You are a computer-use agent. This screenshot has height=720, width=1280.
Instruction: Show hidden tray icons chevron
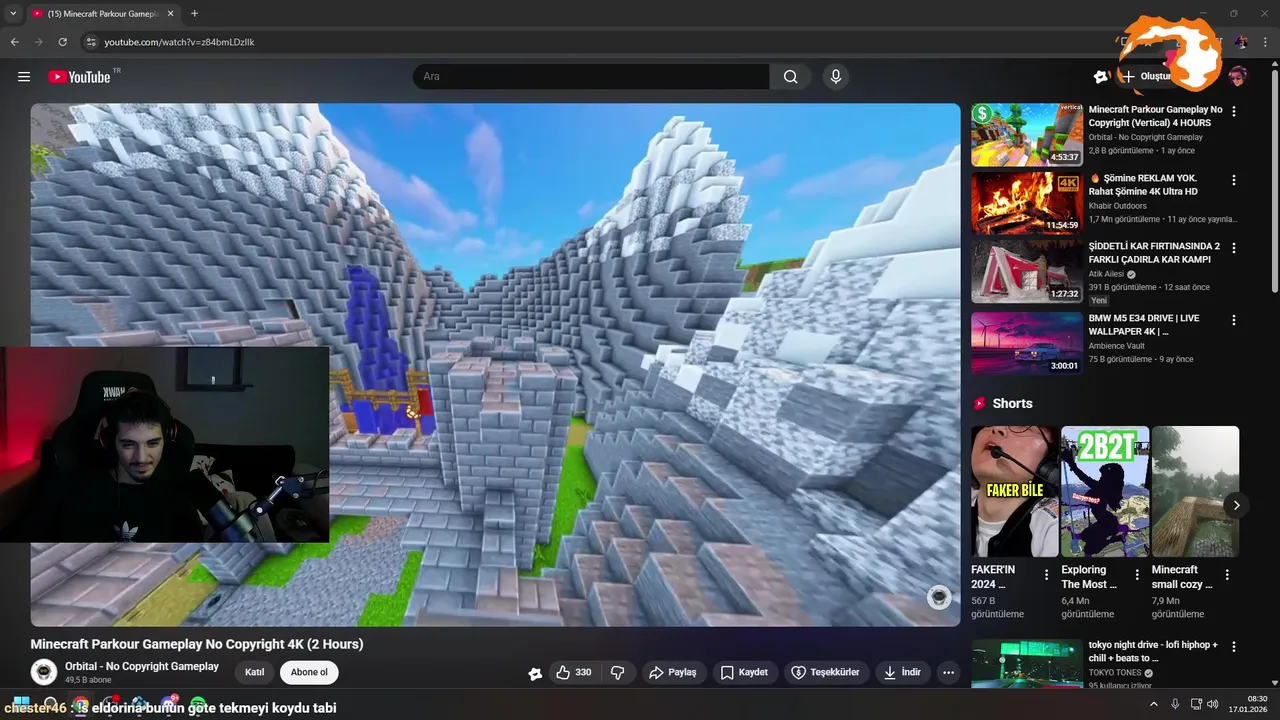point(1153,705)
